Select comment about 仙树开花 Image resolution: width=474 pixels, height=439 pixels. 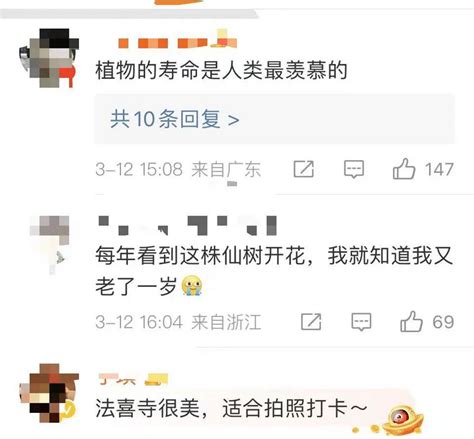(274, 271)
